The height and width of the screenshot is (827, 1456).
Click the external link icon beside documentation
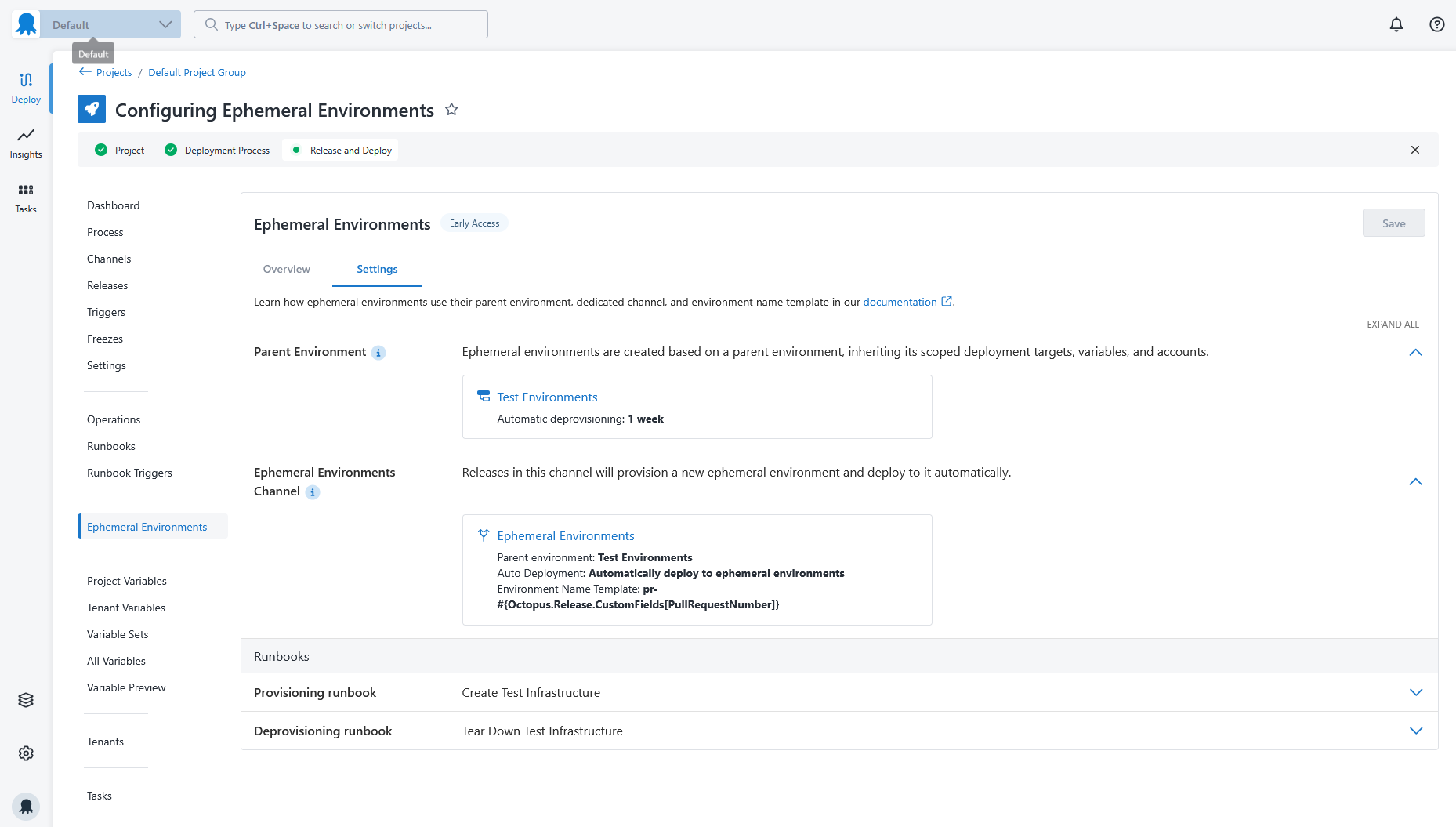pyautogui.click(x=947, y=301)
